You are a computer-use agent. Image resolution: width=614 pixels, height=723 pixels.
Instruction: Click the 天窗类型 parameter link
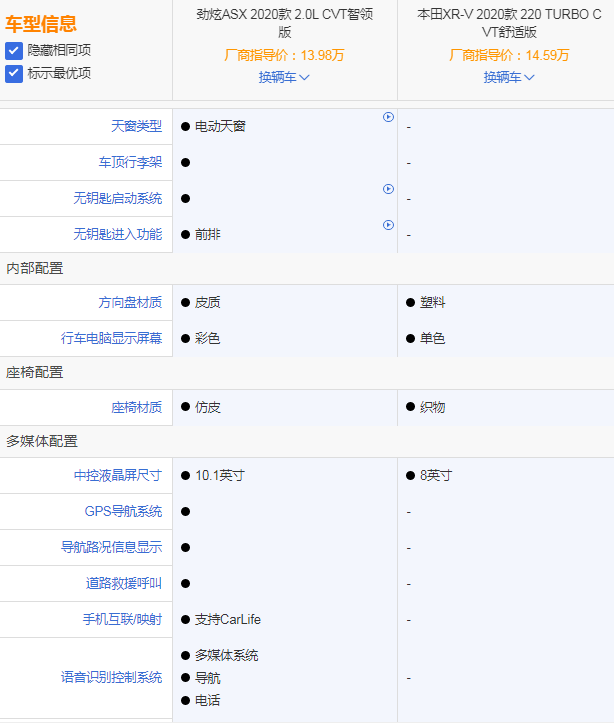pyautogui.click(x=136, y=126)
